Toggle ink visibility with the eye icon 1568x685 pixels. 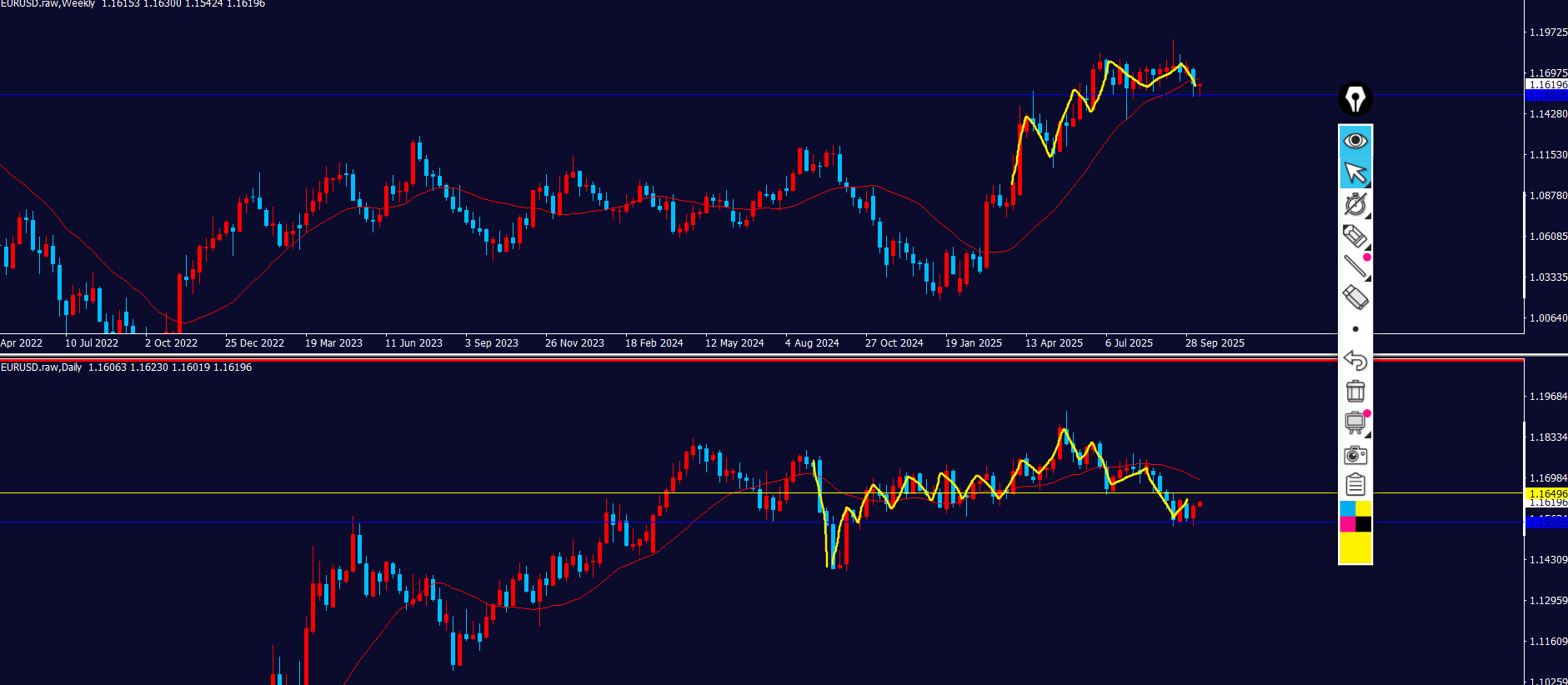coord(1355,140)
